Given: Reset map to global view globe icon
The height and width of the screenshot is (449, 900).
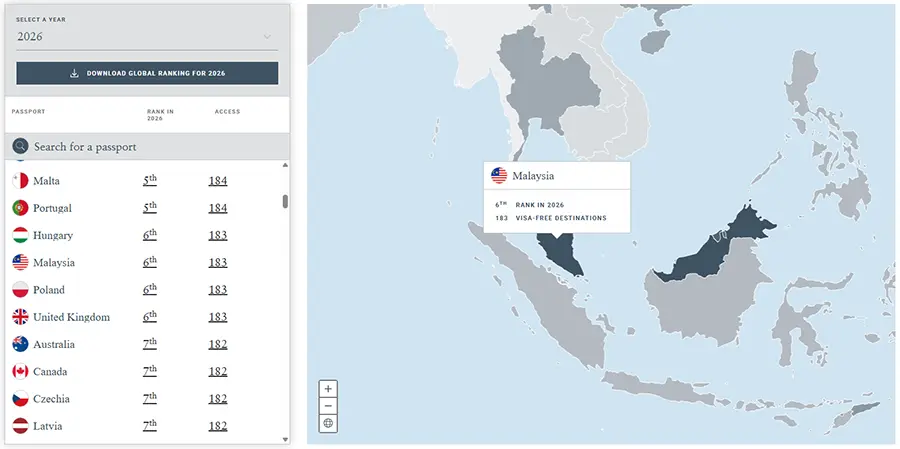Looking at the screenshot, I should coord(328,423).
